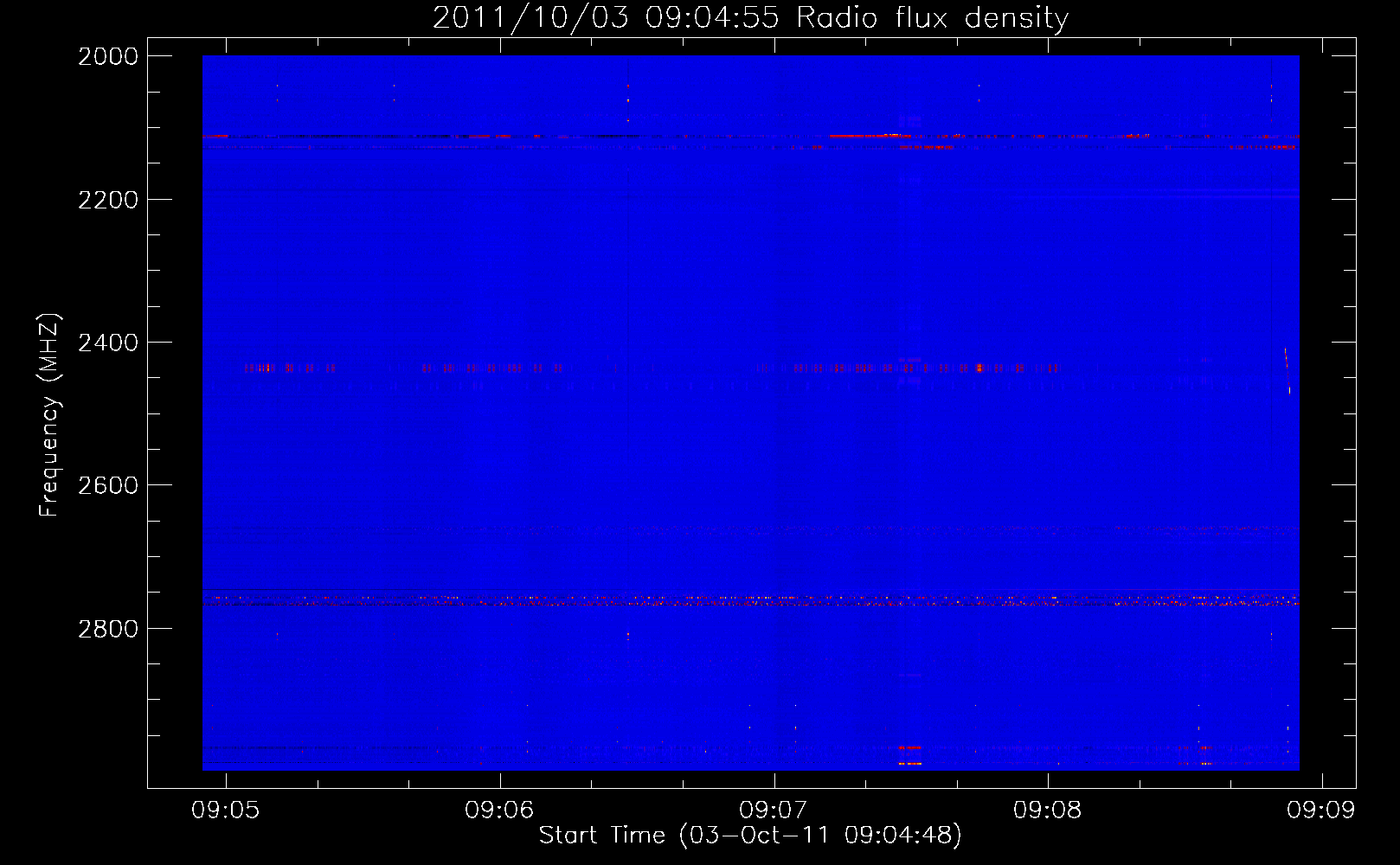1400x865 pixels.
Task: Click the 2600 frequency tick label
Action: (x=108, y=485)
